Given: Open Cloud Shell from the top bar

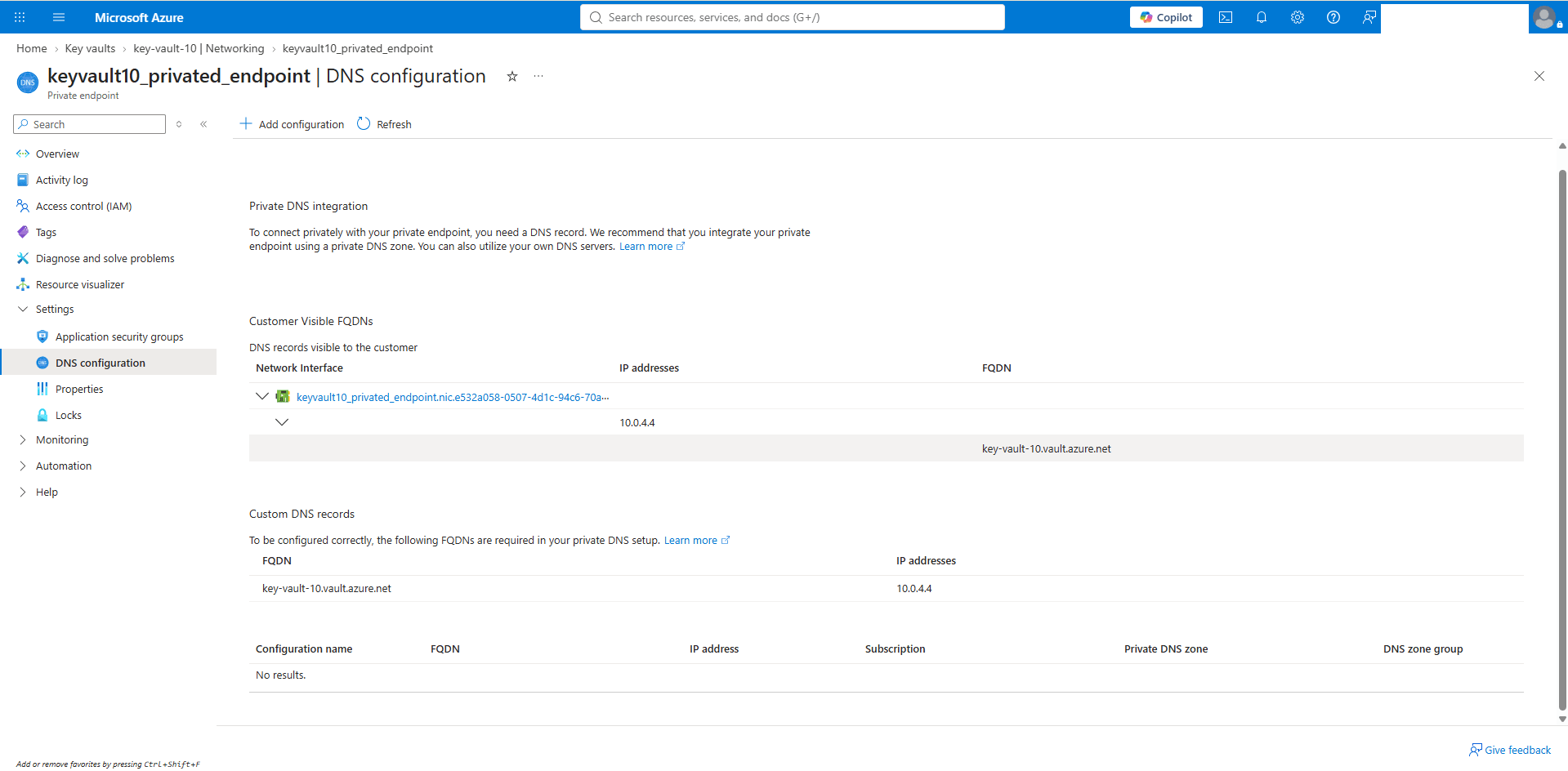Looking at the screenshot, I should point(1226,17).
